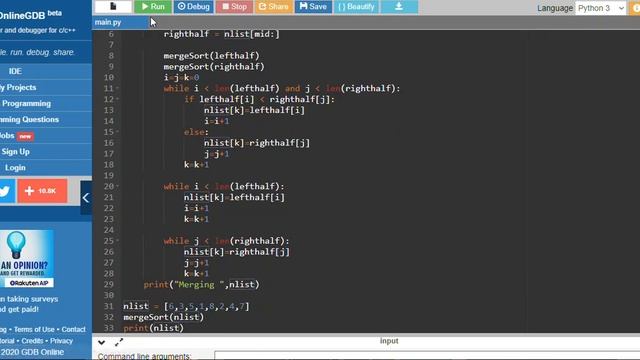This screenshot has height=360, width=640.
Task: Start debugging with Debug button
Action: [193, 7]
